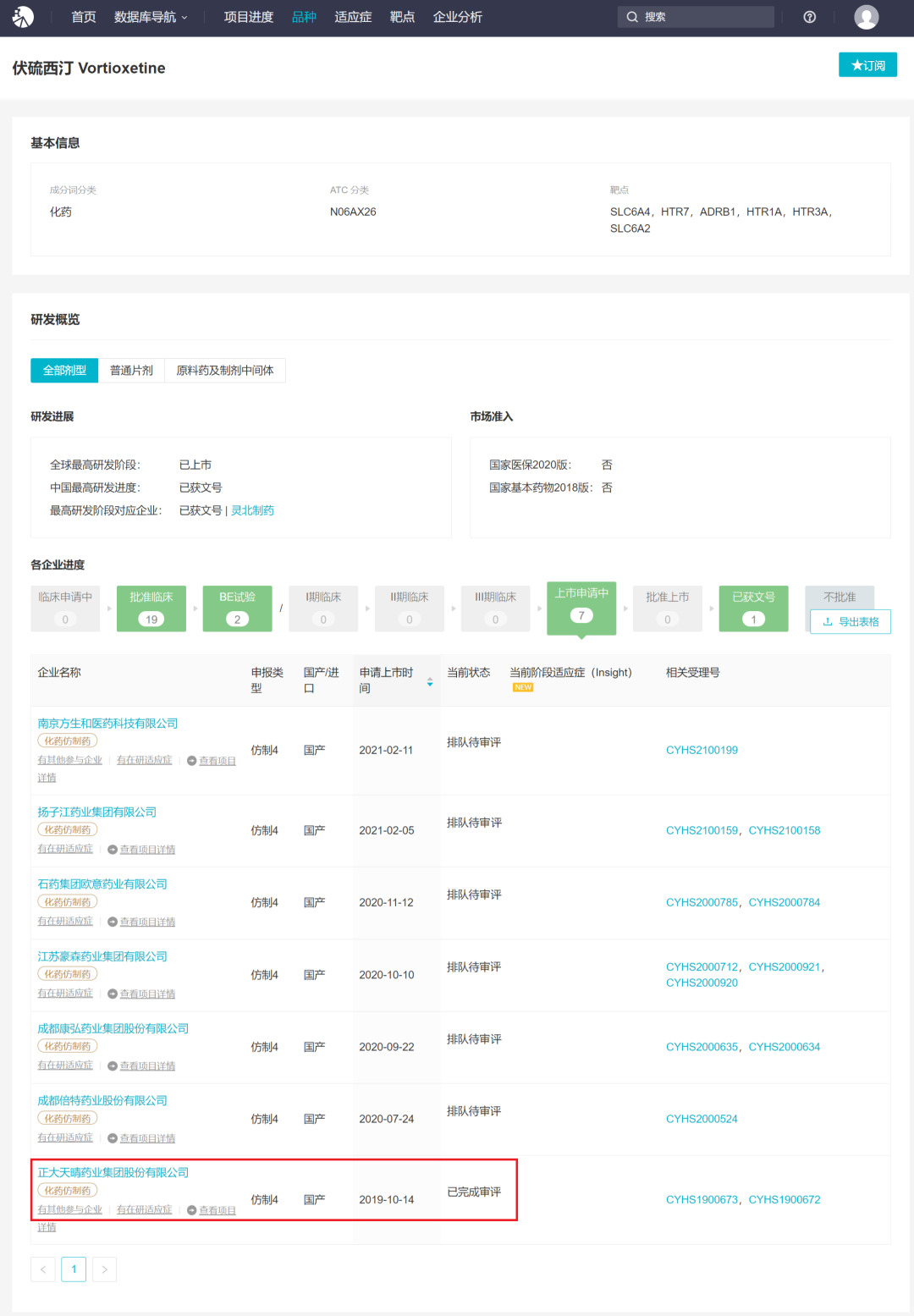Image resolution: width=914 pixels, height=1316 pixels.
Task: Open 扬子江药业集团有限公司 link
Action: click(x=97, y=812)
